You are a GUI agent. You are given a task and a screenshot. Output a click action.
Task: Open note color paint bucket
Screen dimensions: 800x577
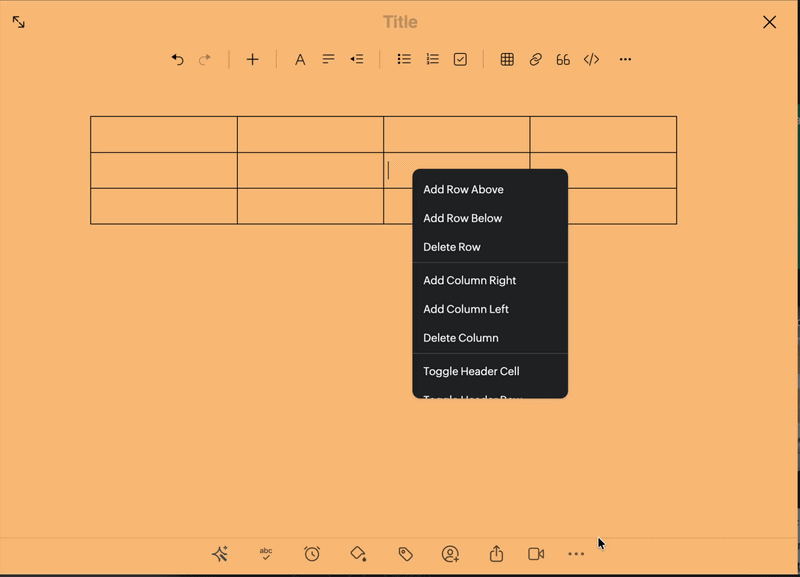tap(358, 554)
